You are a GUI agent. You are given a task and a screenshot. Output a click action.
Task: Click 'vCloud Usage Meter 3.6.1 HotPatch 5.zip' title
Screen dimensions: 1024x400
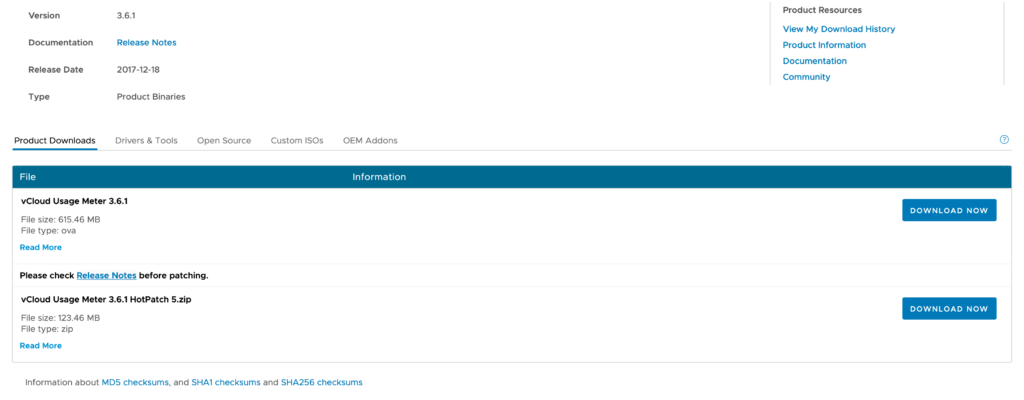click(x=106, y=299)
